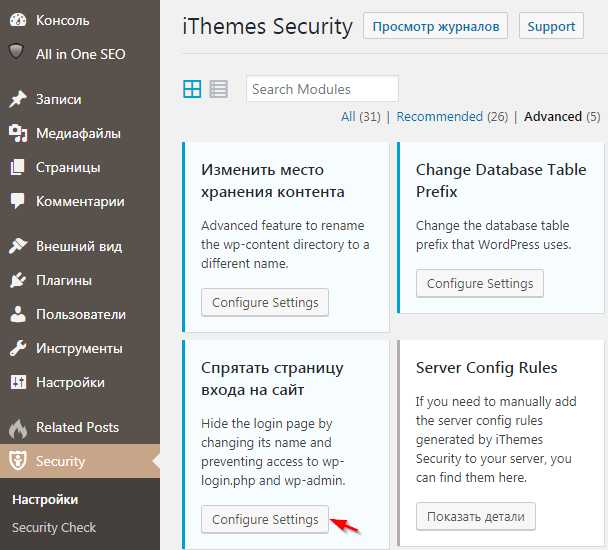Configure Settings for Change Database Table Prefix
This screenshot has height=550, width=608.
480,284
